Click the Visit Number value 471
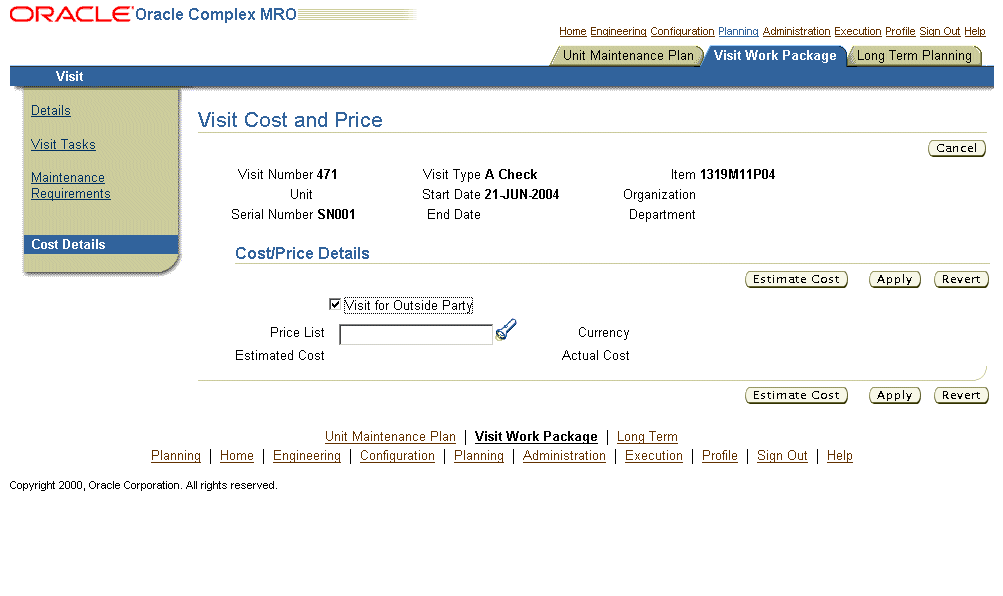1003x596 pixels. (327, 175)
